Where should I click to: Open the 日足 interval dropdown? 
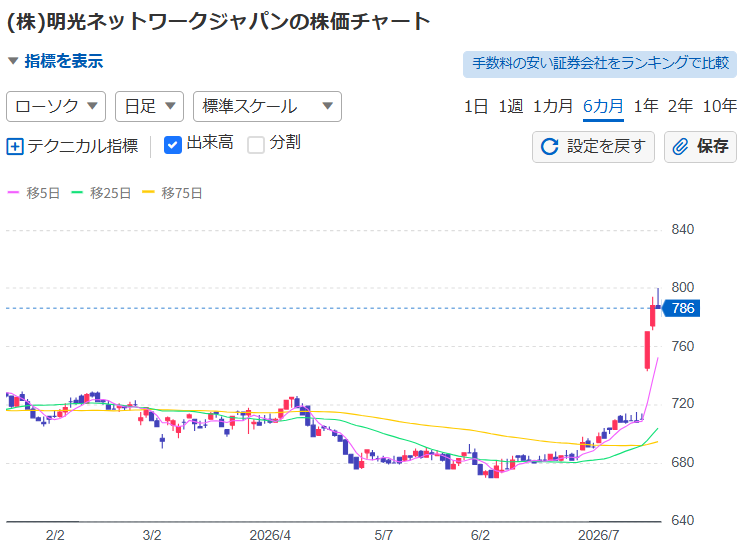pyautogui.click(x=149, y=106)
